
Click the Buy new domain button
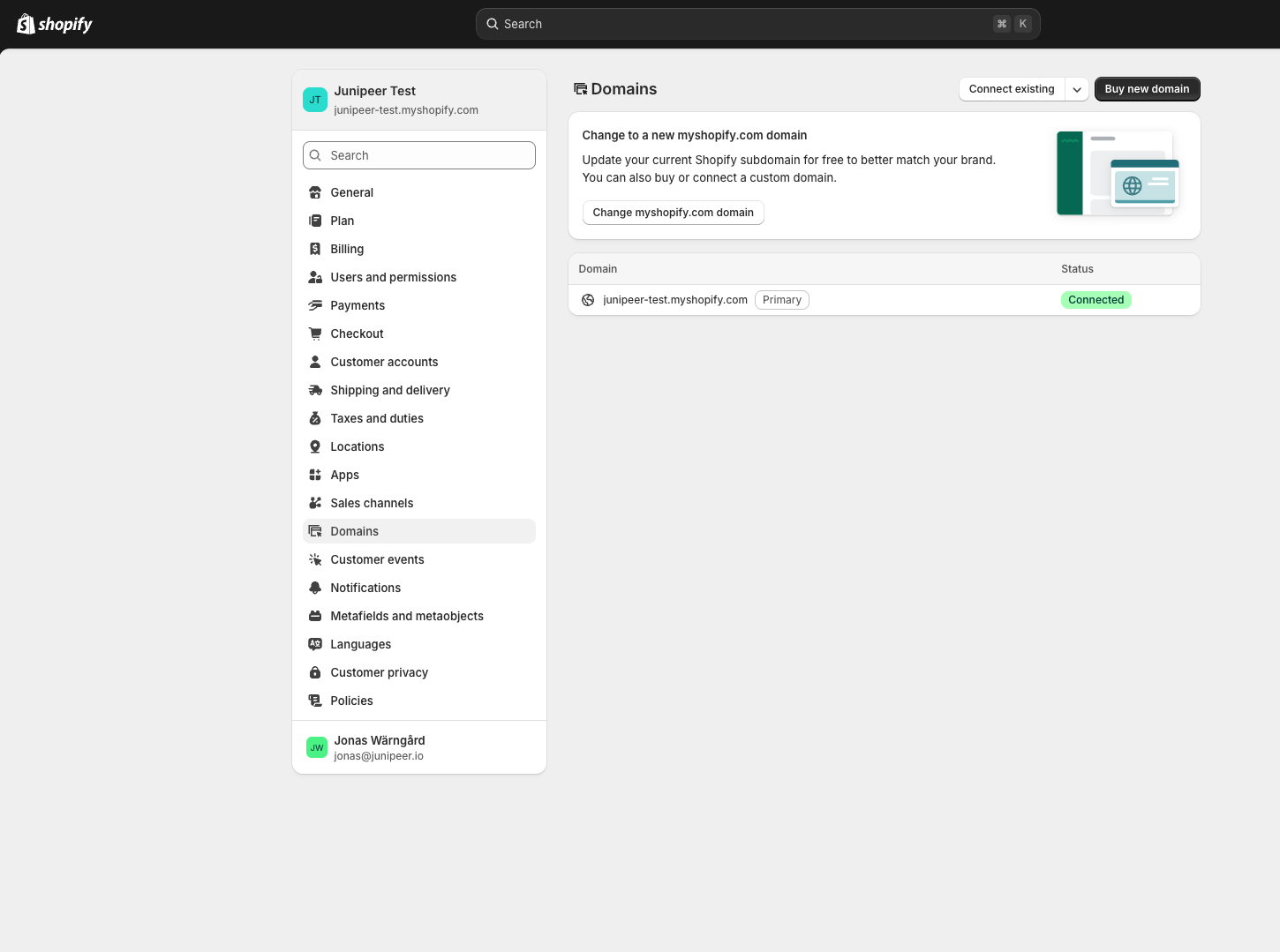(1147, 89)
